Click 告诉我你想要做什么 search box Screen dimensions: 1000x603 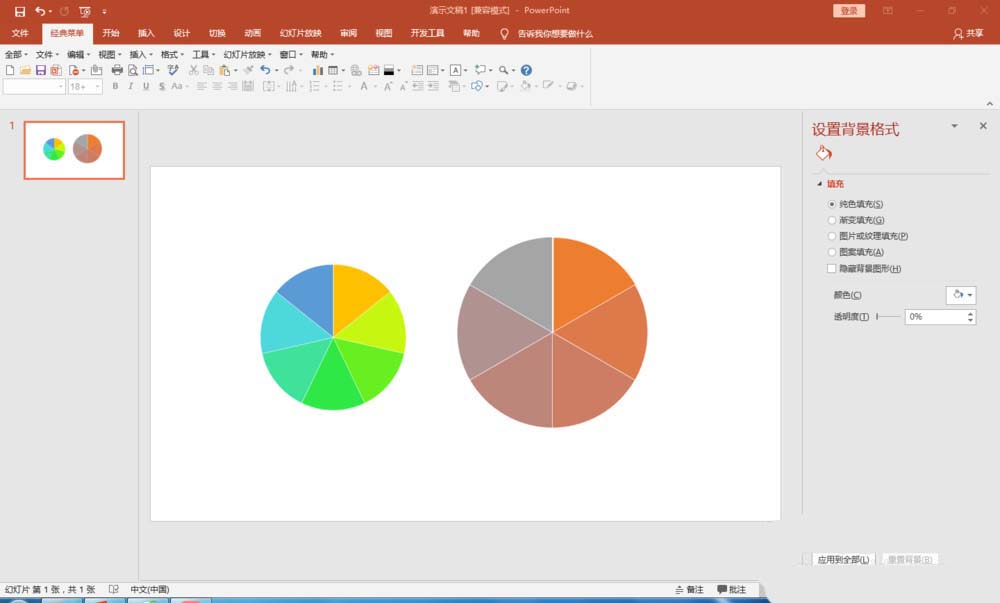[555, 34]
